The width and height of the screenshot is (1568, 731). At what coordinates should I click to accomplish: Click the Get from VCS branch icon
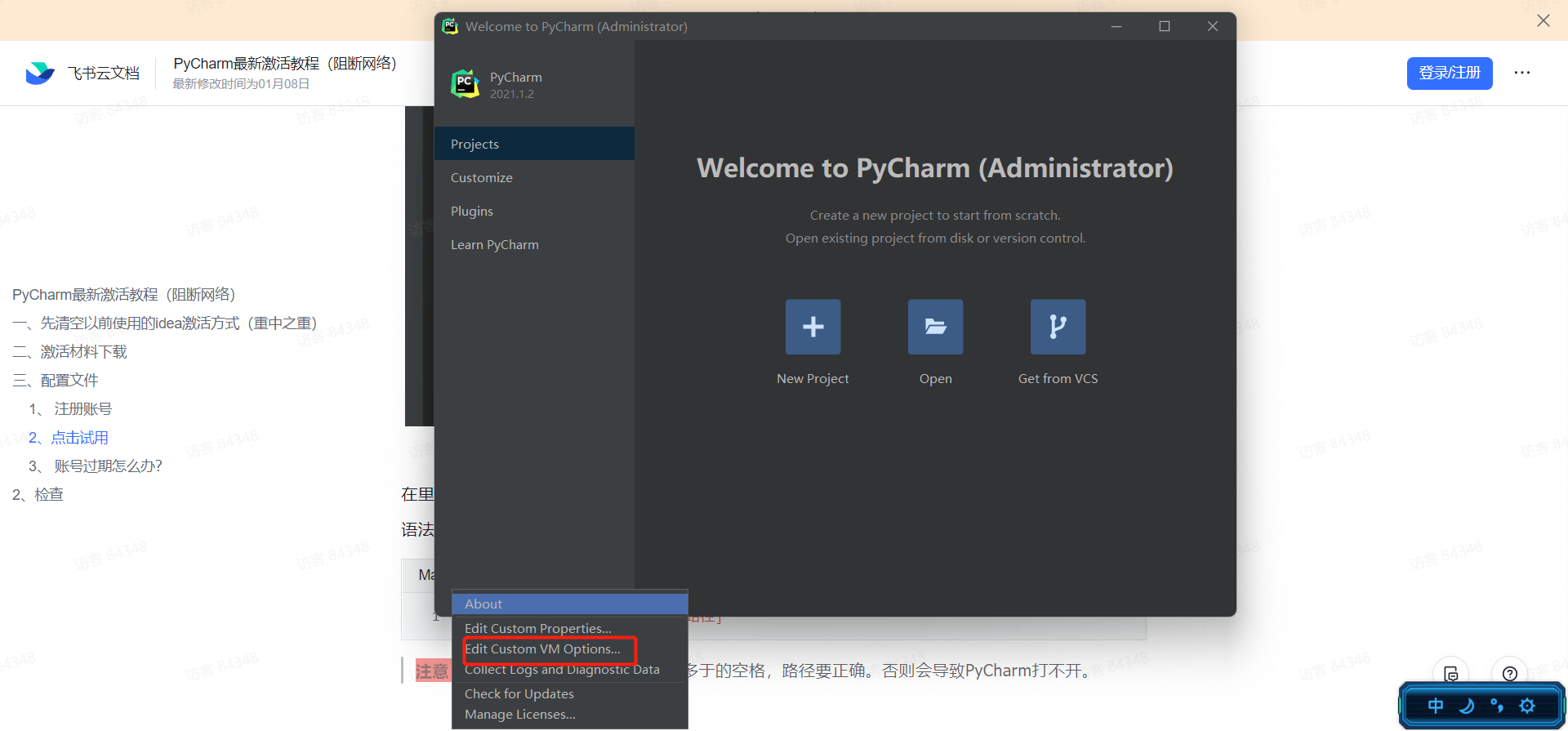pos(1058,327)
